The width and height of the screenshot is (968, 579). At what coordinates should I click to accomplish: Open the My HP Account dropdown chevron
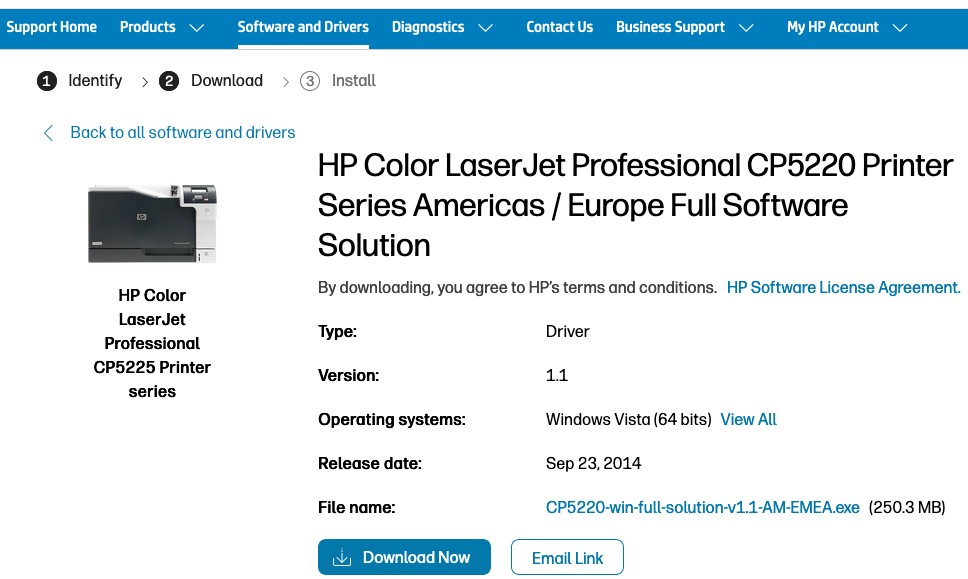(900, 28)
